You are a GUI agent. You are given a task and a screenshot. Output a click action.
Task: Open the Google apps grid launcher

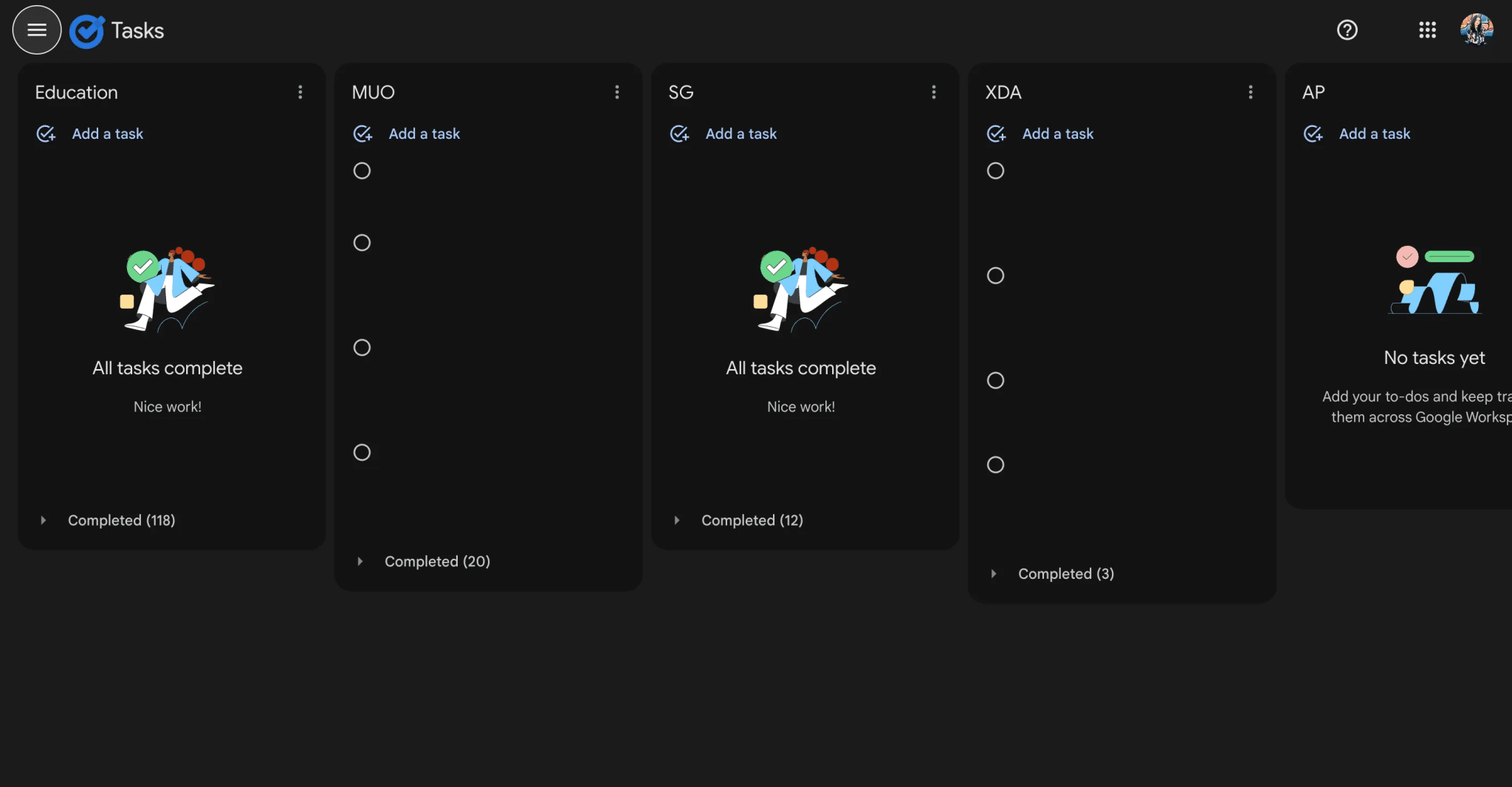(1427, 30)
